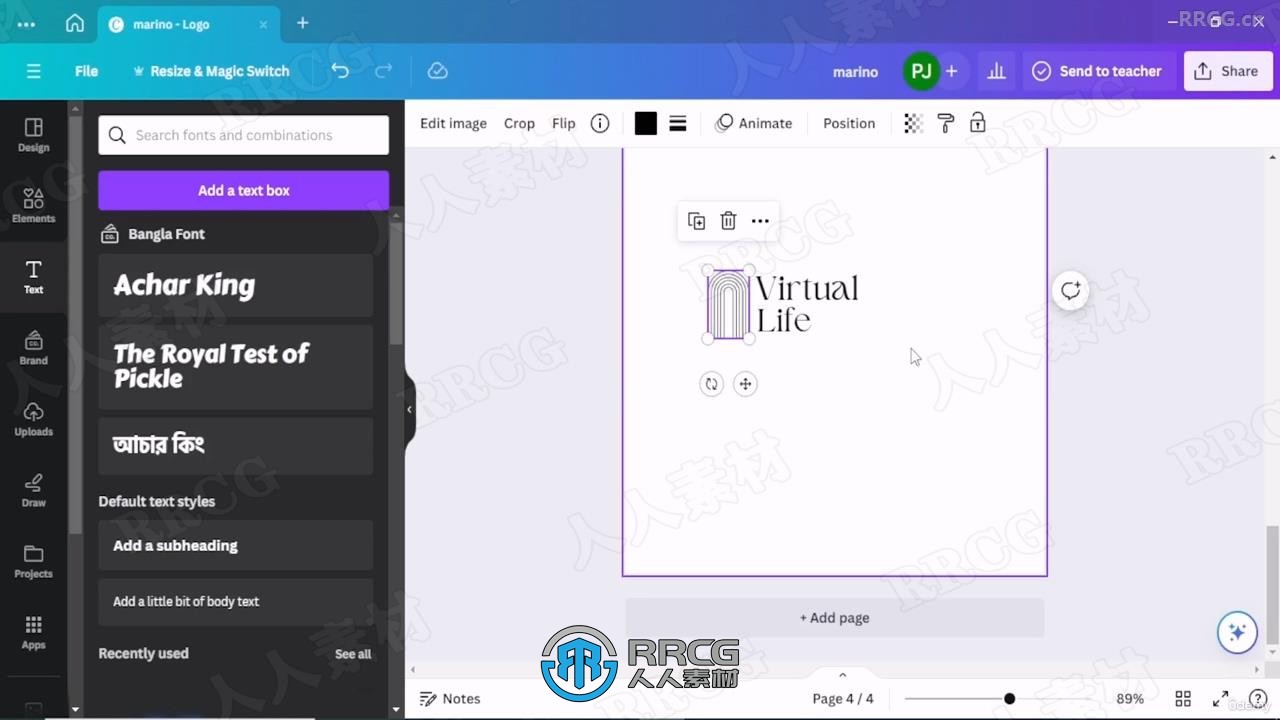Add collaborator with plus icon

tap(951, 71)
